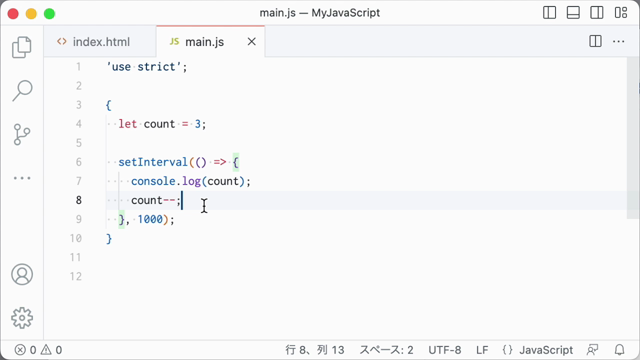Screen dimensions: 640x360
Task: Click console.log on line 7
Action: [166, 181]
